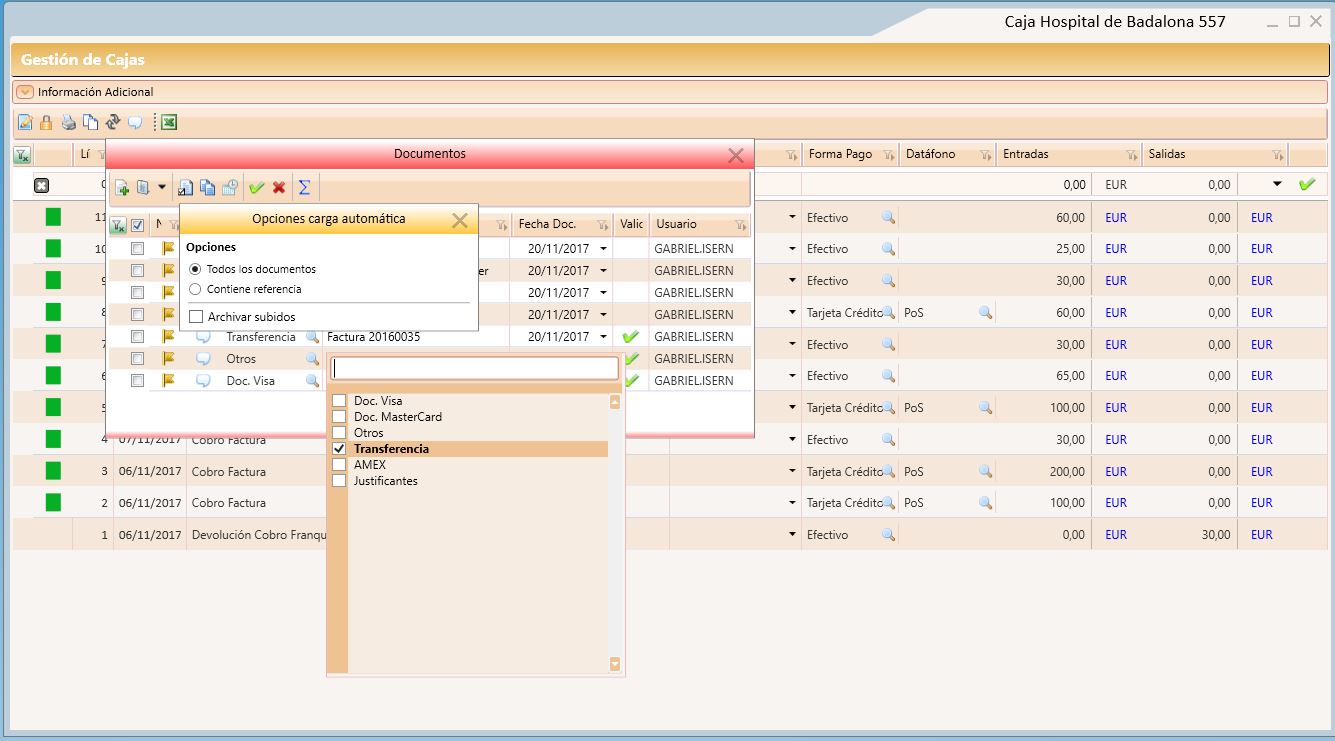Click the Usuario column header in Documentos

[x=677, y=225]
